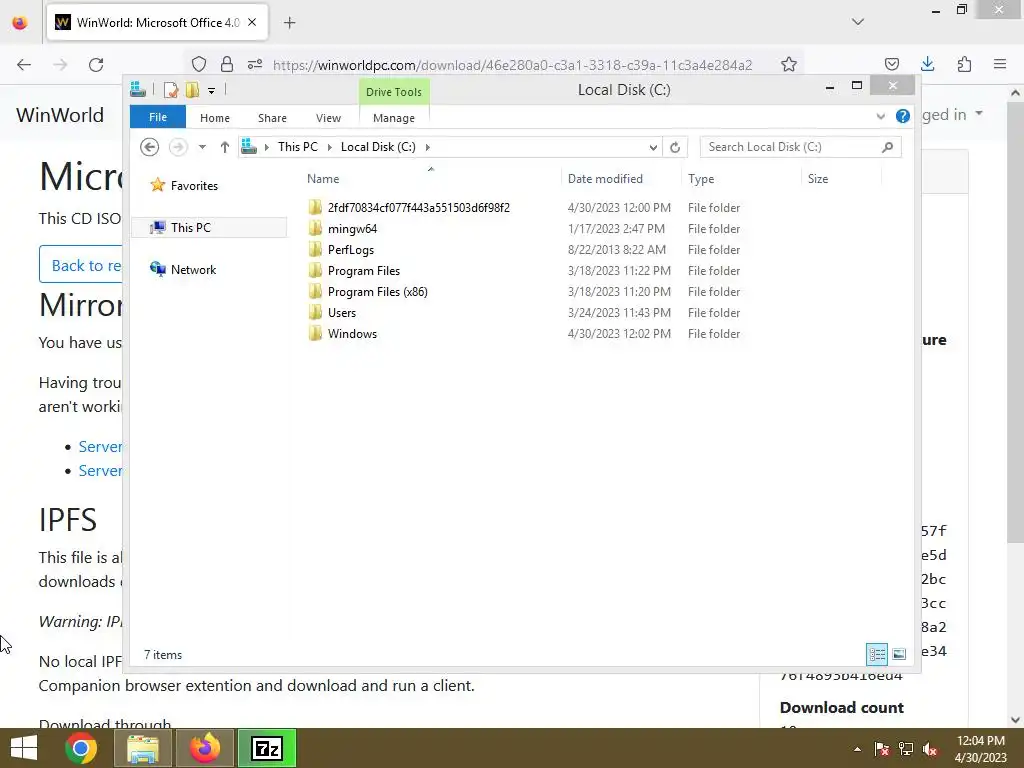Click the site padlock security icon
This screenshot has height=768, width=1024.
click(227, 64)
